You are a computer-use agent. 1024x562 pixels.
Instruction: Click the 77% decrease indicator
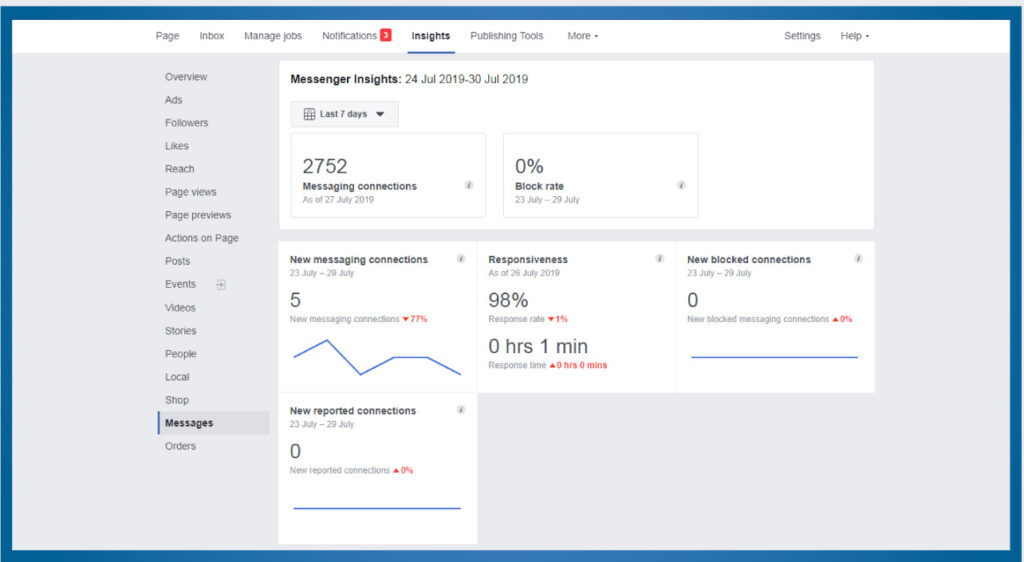tap(415, 319)
